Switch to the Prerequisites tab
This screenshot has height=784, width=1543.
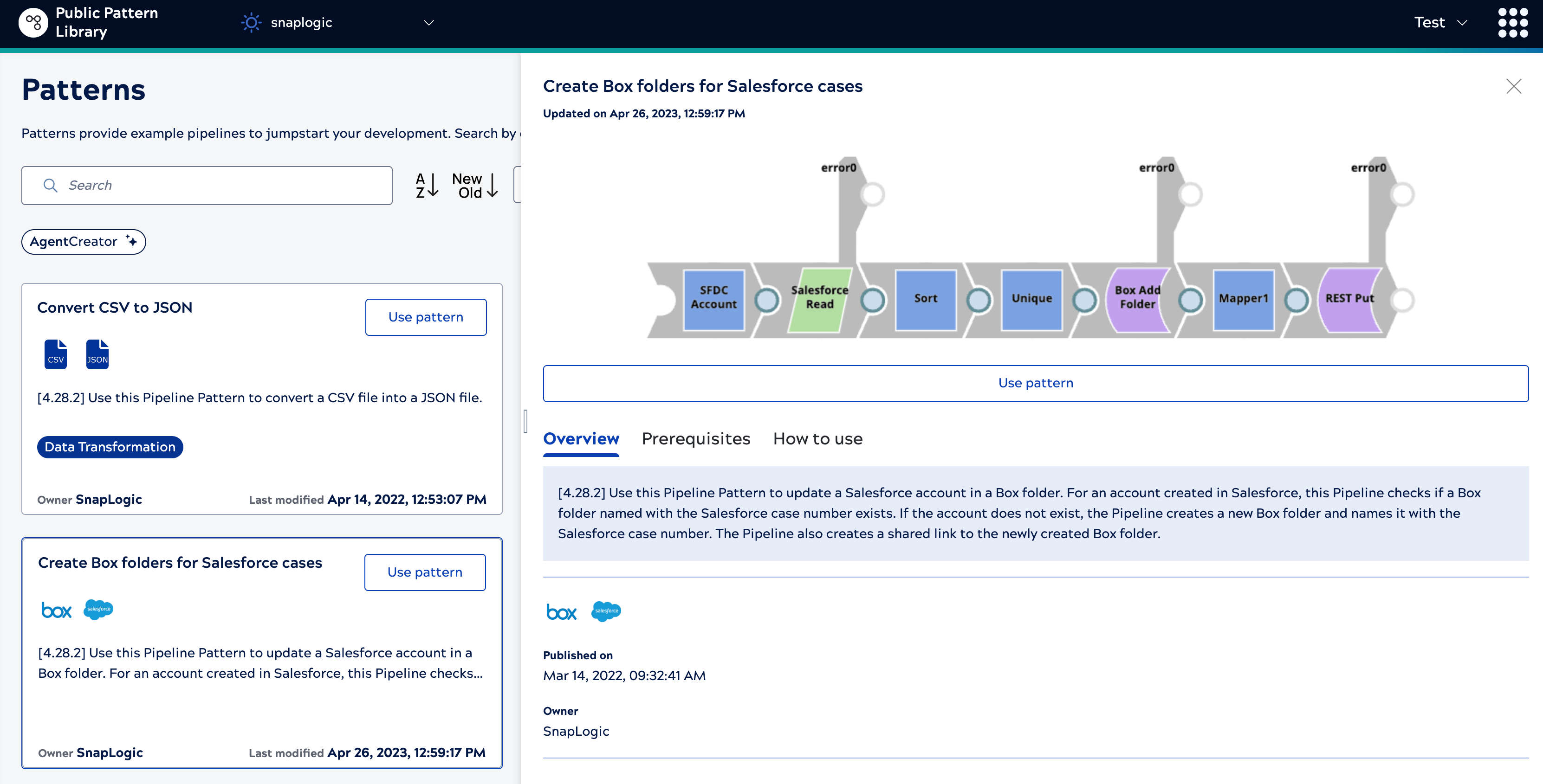coord(695,439)
